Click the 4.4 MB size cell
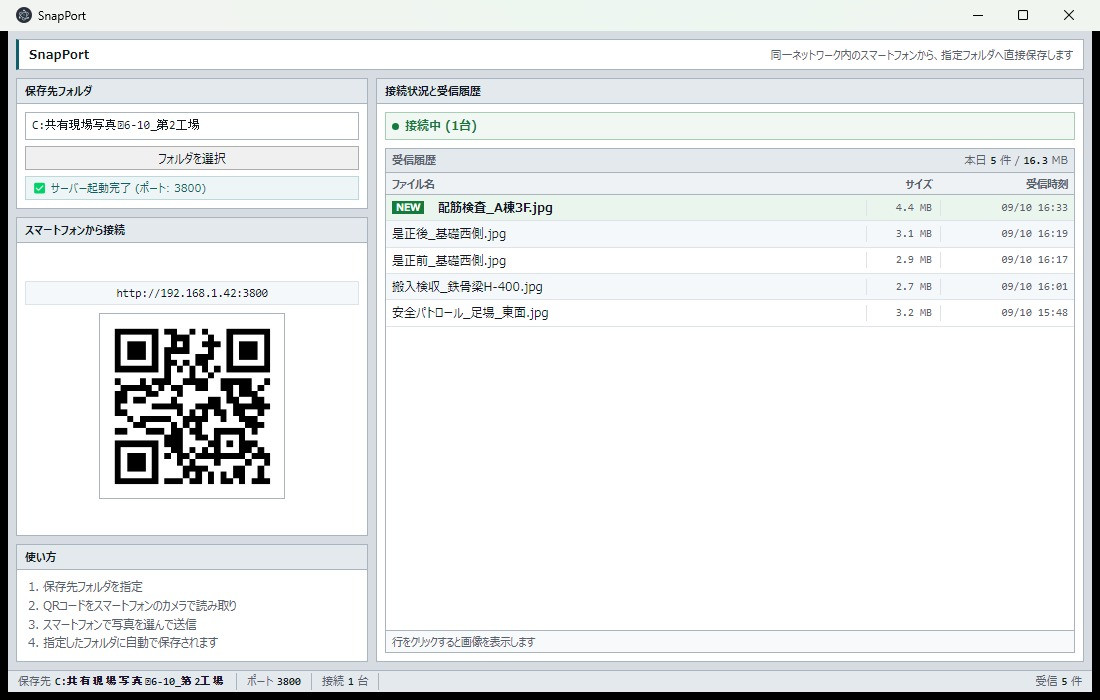This screenshot has height=700, width=1100. pos(913,208)
